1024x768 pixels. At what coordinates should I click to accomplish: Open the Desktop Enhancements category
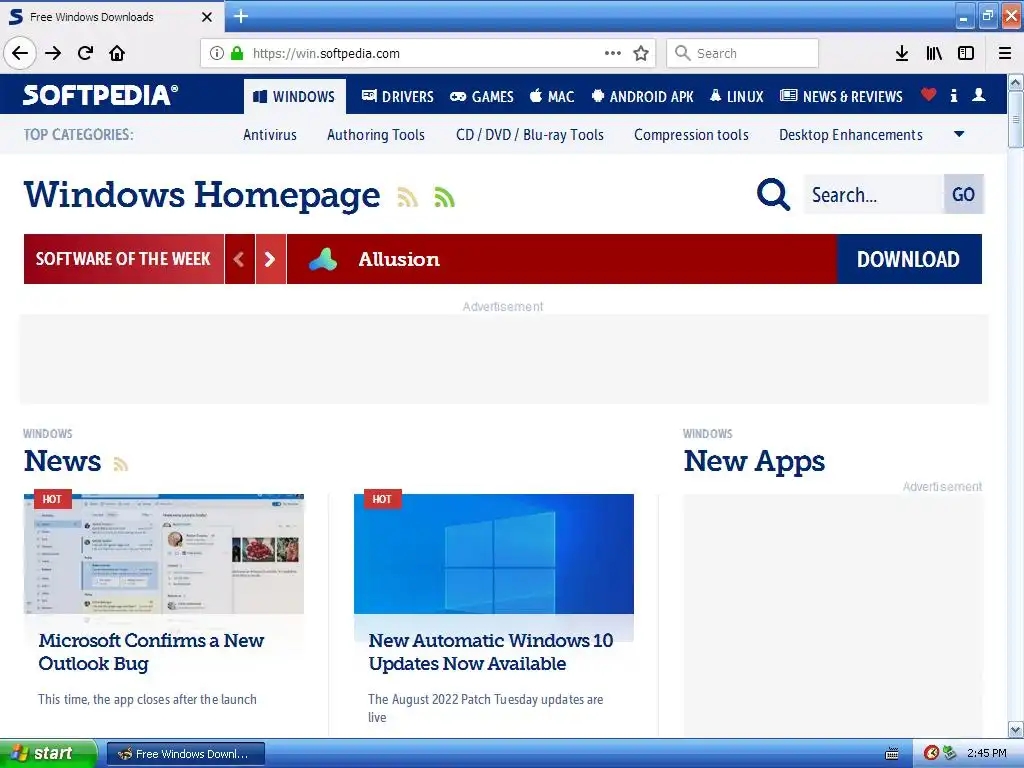(850, 135)
